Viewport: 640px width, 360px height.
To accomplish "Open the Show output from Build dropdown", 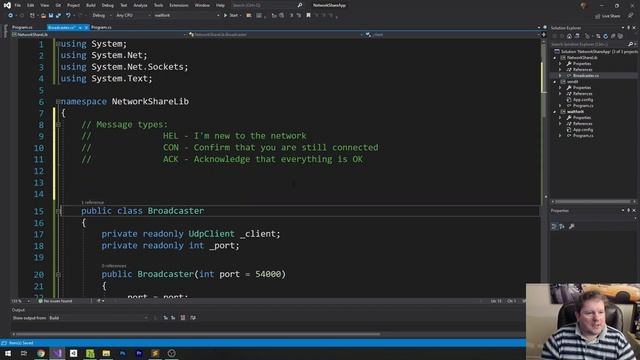I will [x=98, y=318].
